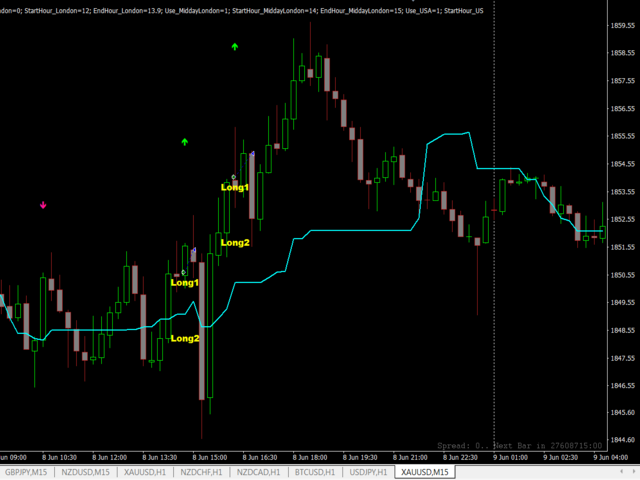The height and width of the screenshot is (480, 640).
Task: Click the 1844.60 price scale label
Action: tap(622, 440)
